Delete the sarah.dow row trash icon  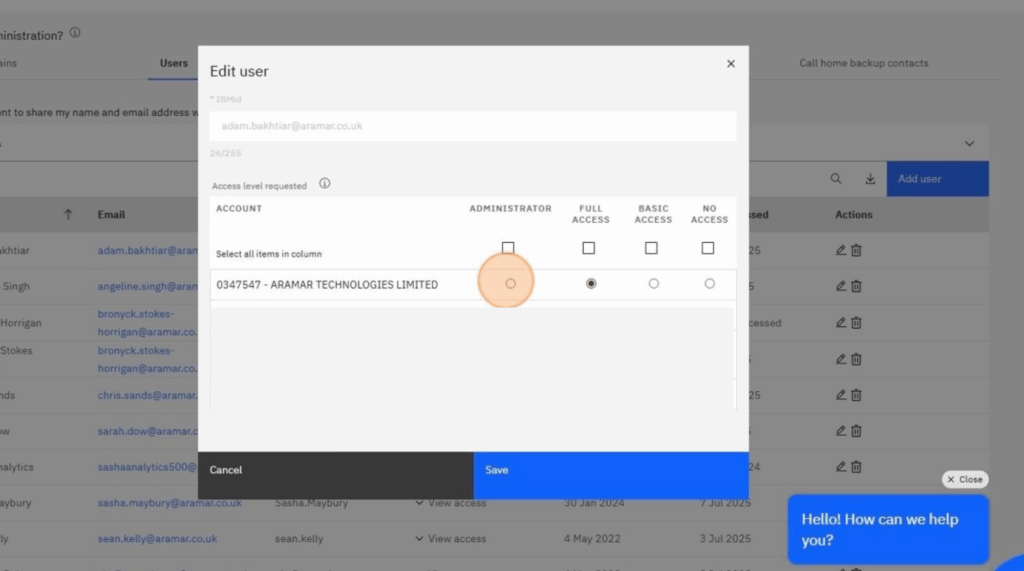(856, 431)
